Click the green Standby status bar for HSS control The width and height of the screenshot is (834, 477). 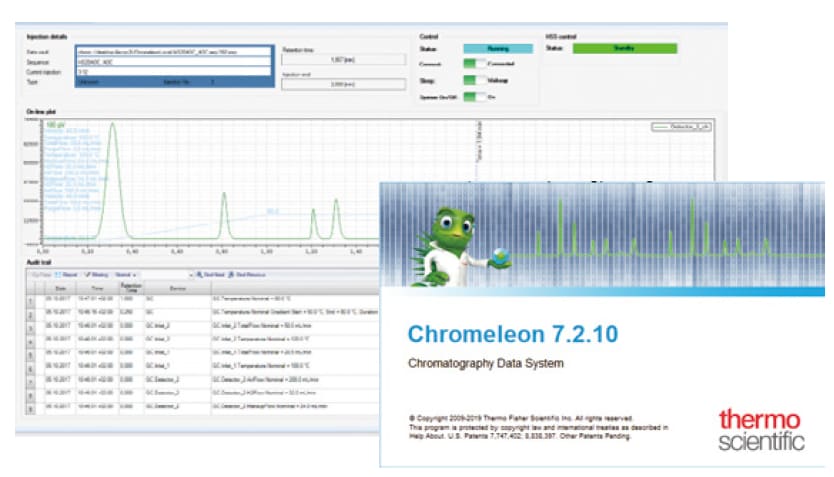[624, 48]
